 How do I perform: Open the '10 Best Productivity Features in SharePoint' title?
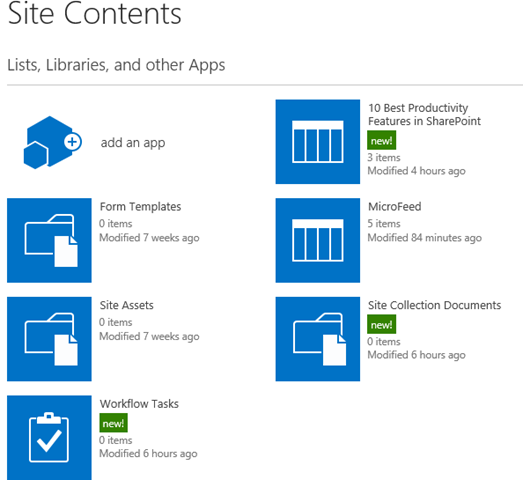(x=424, y=114)
